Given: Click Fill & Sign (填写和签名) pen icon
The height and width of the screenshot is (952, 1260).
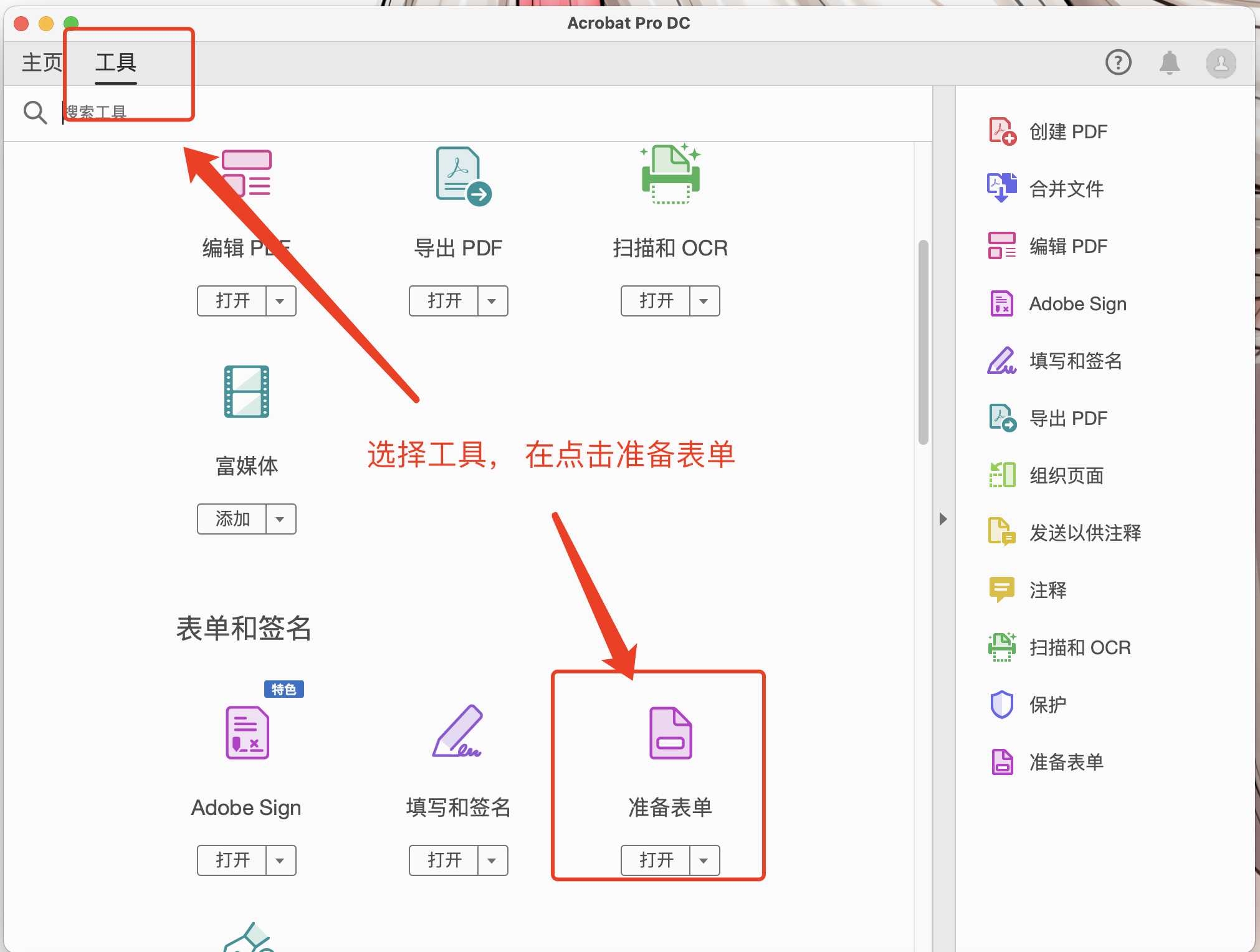Looking at the screenshot, I should click(457, 731).
